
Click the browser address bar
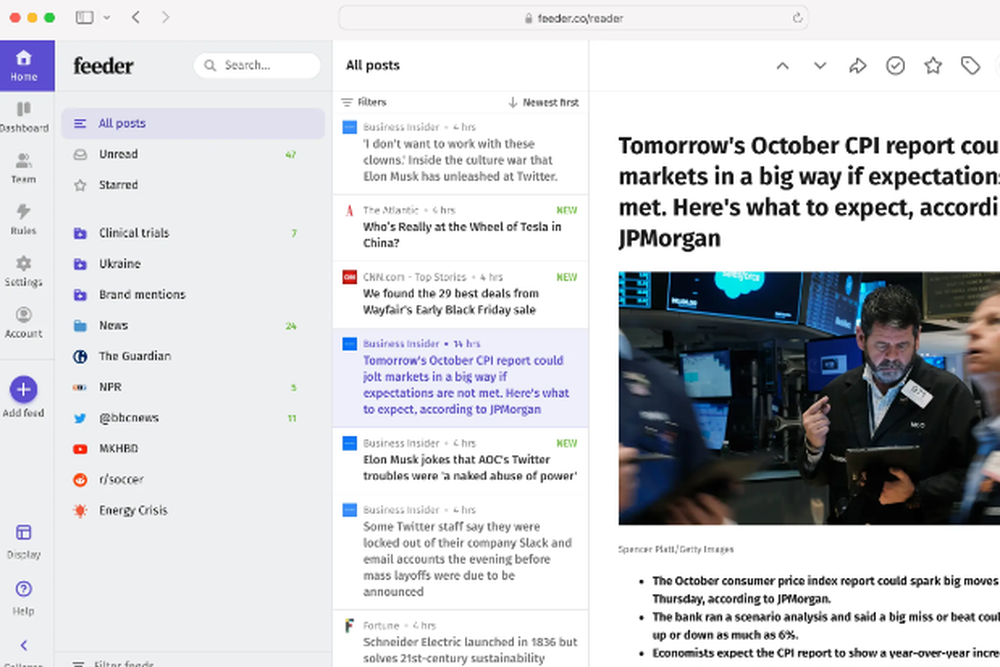[573, 18]
